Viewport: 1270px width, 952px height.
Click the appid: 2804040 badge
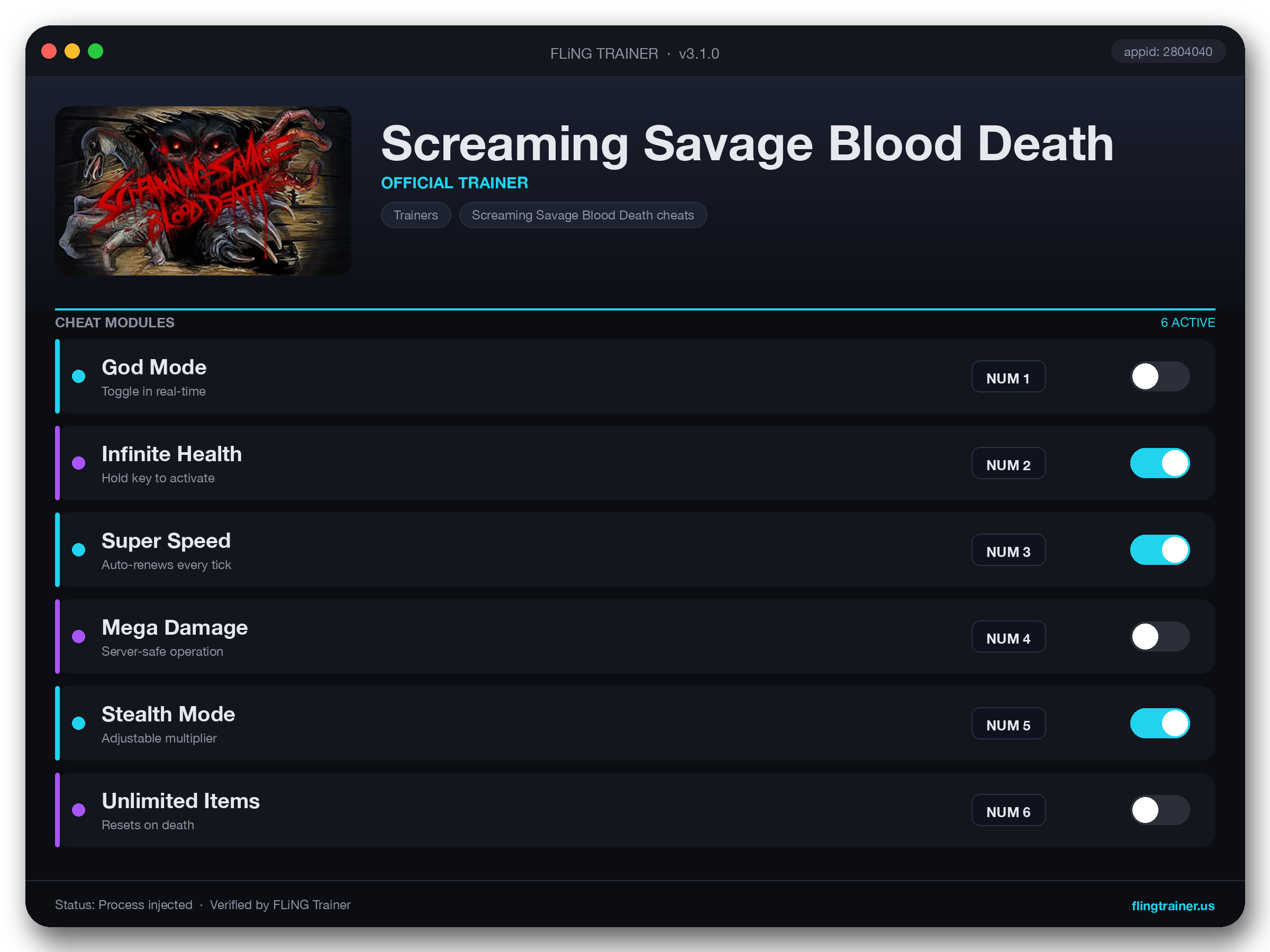point(1168,52)
